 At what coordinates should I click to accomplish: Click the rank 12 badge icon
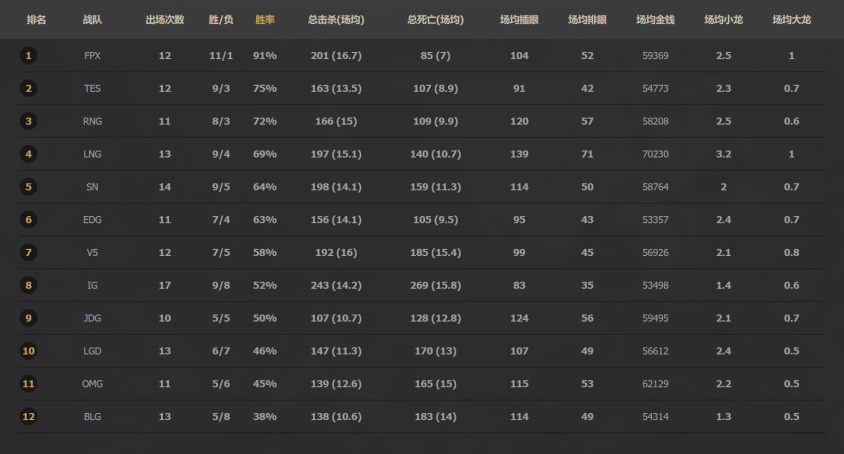coord(29,416)
